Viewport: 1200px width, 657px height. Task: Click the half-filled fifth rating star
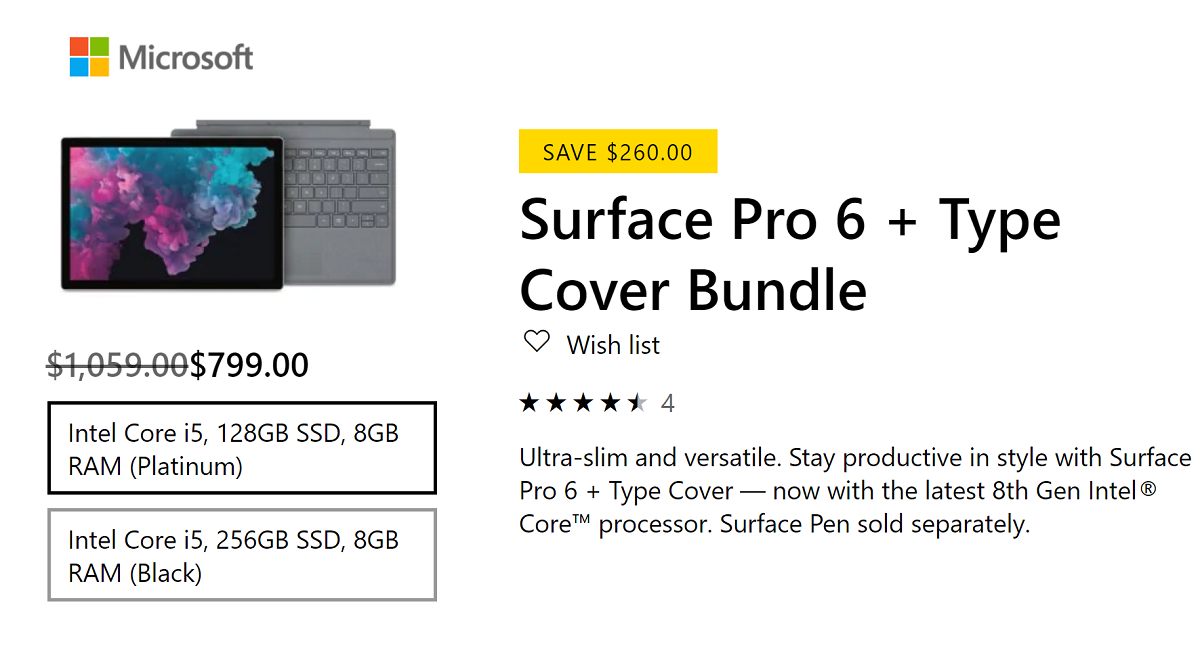638,403
